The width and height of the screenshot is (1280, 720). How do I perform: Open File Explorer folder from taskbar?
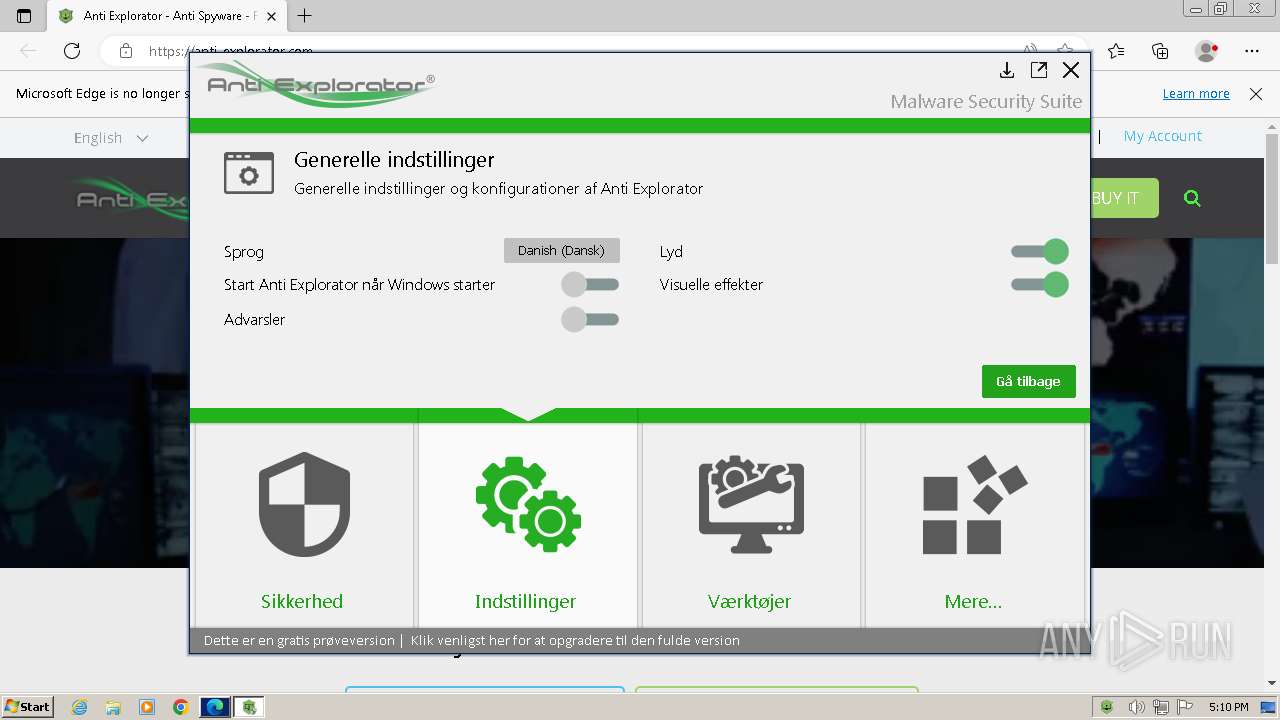113,707
